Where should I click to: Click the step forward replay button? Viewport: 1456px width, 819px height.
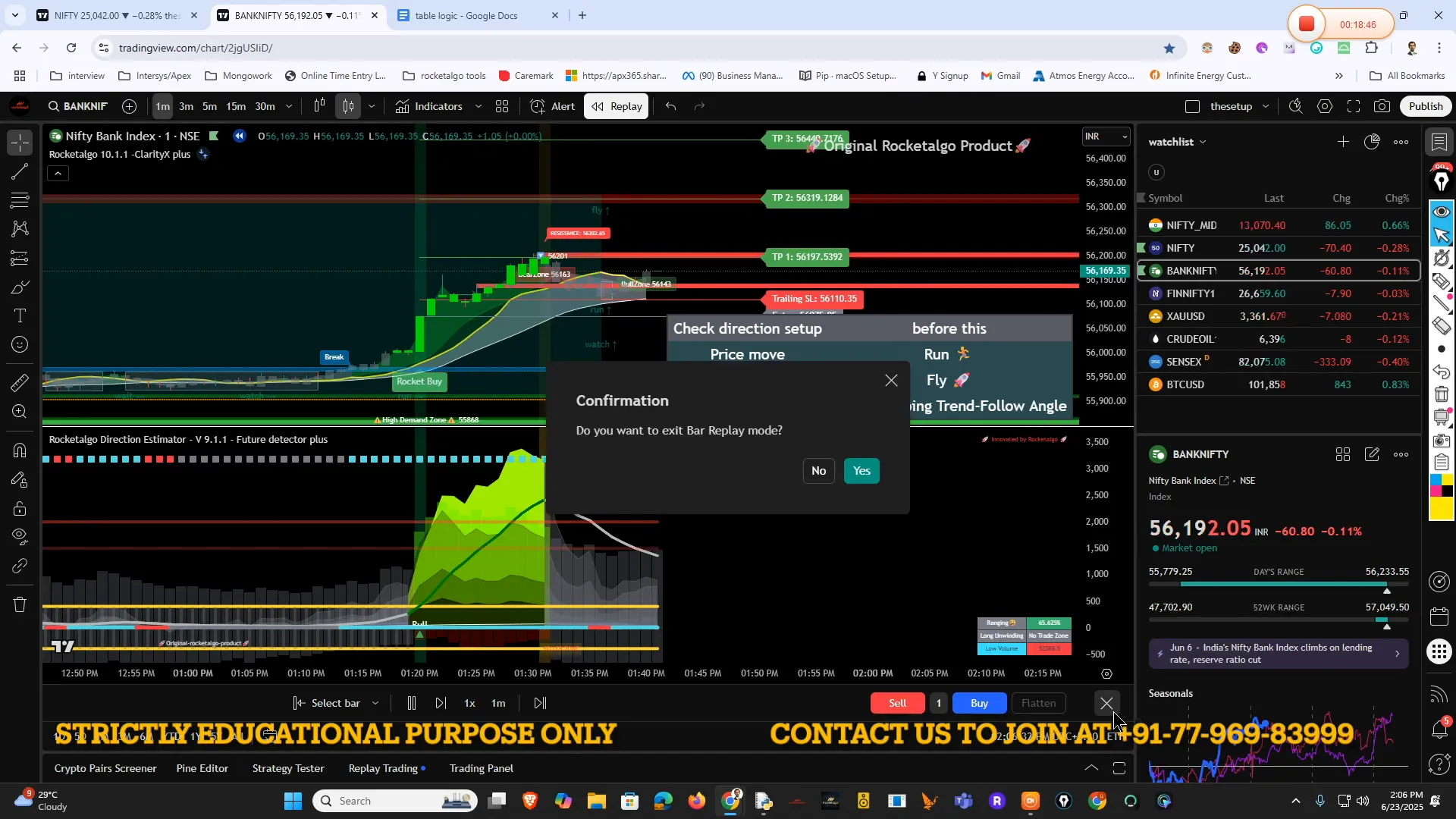point(441,703)
